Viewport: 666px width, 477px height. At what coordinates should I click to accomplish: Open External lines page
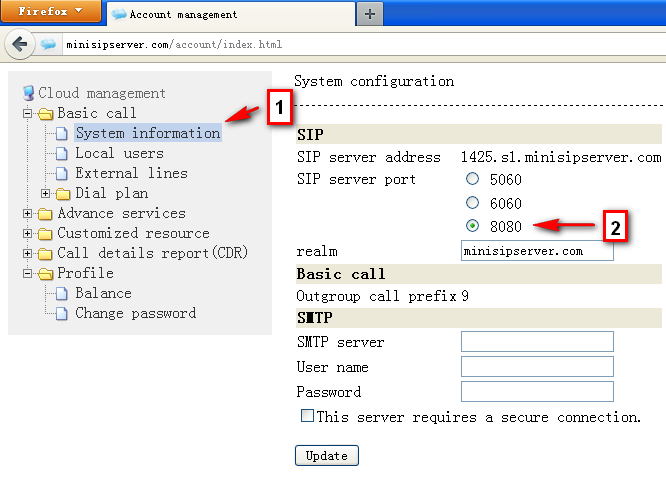click(131, 173)
